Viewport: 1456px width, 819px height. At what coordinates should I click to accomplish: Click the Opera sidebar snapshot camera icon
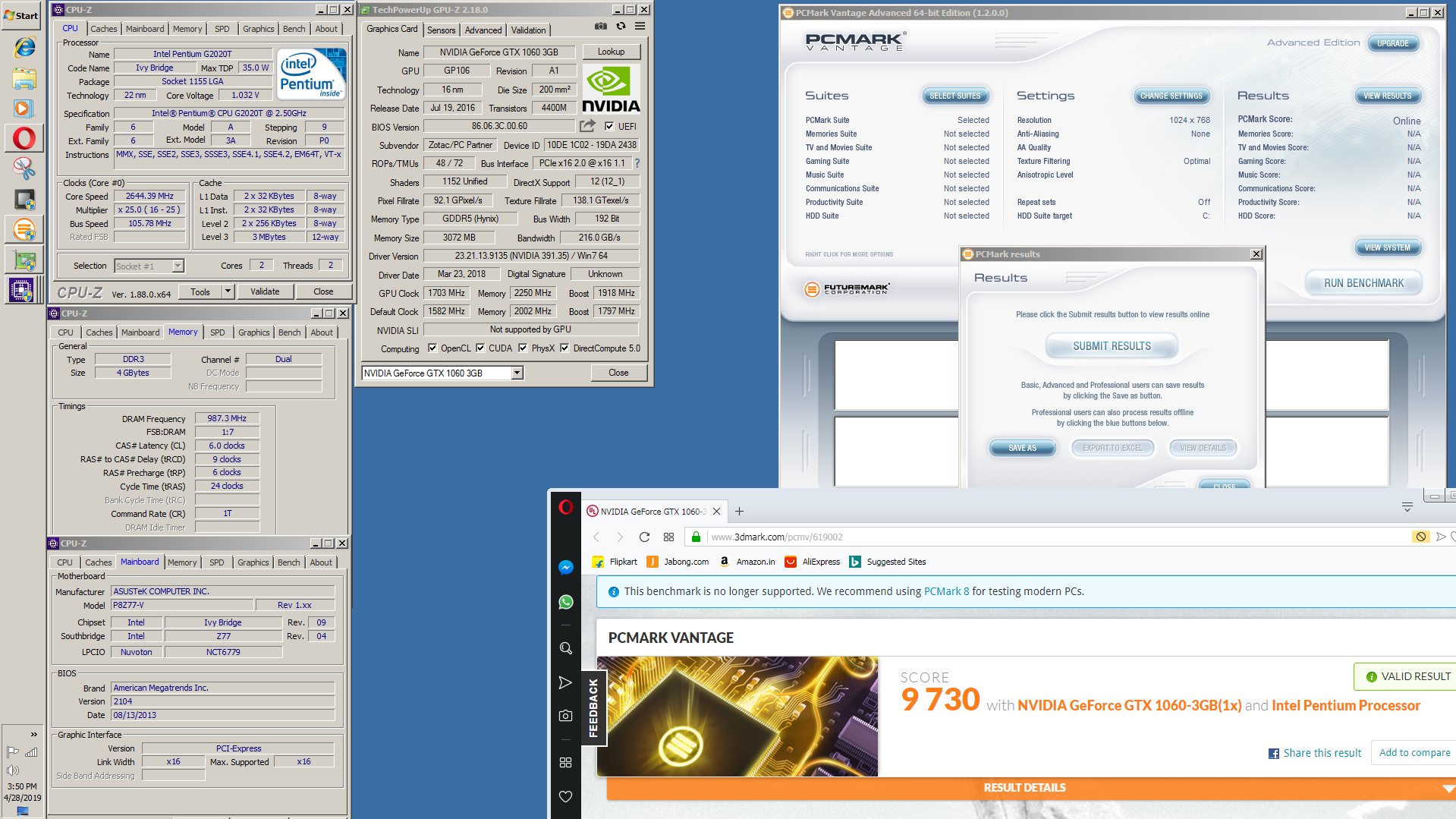[566, 716]
